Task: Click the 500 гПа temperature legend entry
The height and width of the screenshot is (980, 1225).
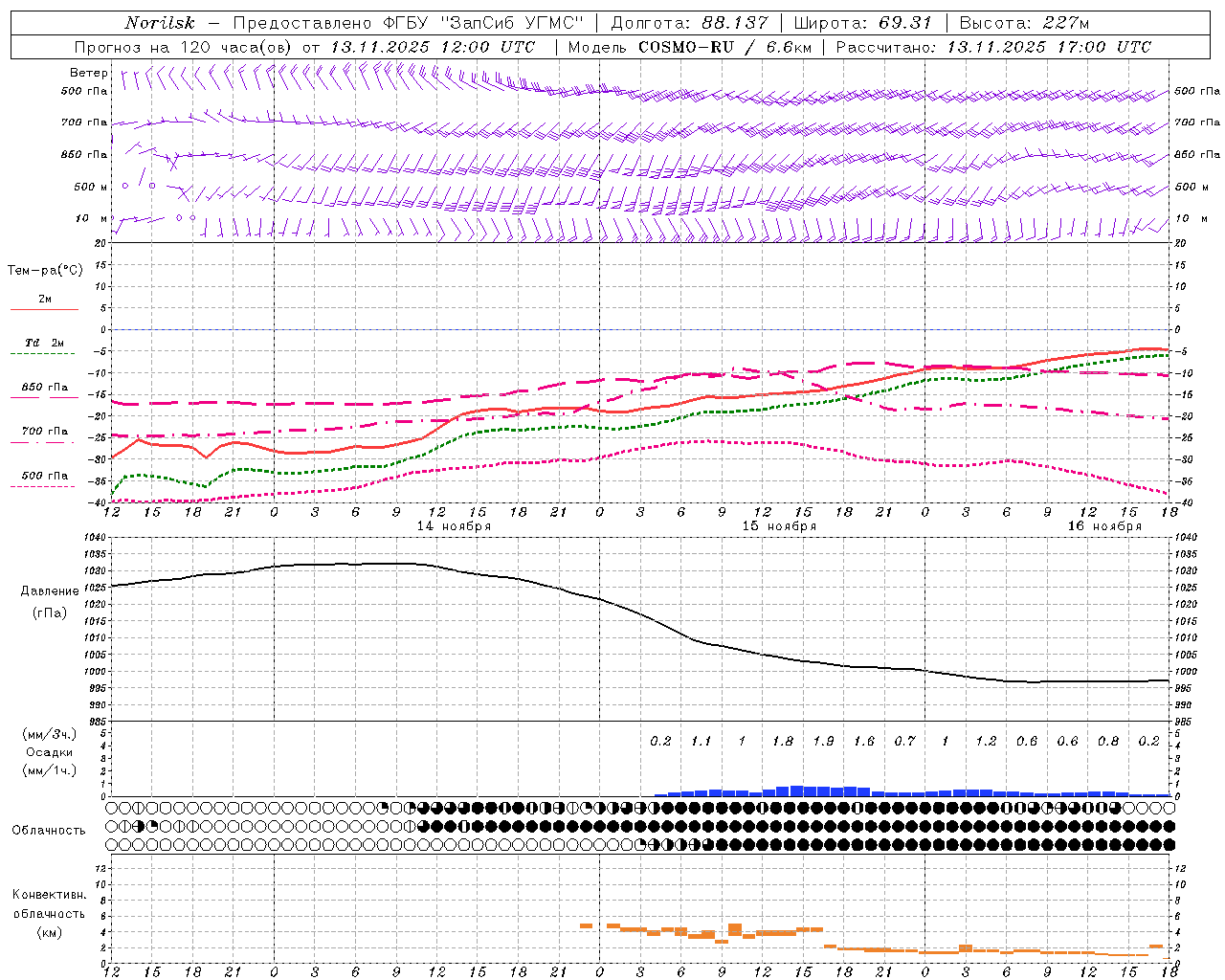Action: [45, 476]
